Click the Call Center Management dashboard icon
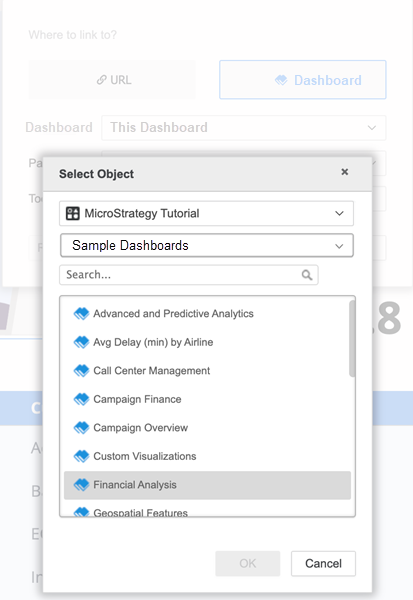The image size is (413, 600). 81,371
